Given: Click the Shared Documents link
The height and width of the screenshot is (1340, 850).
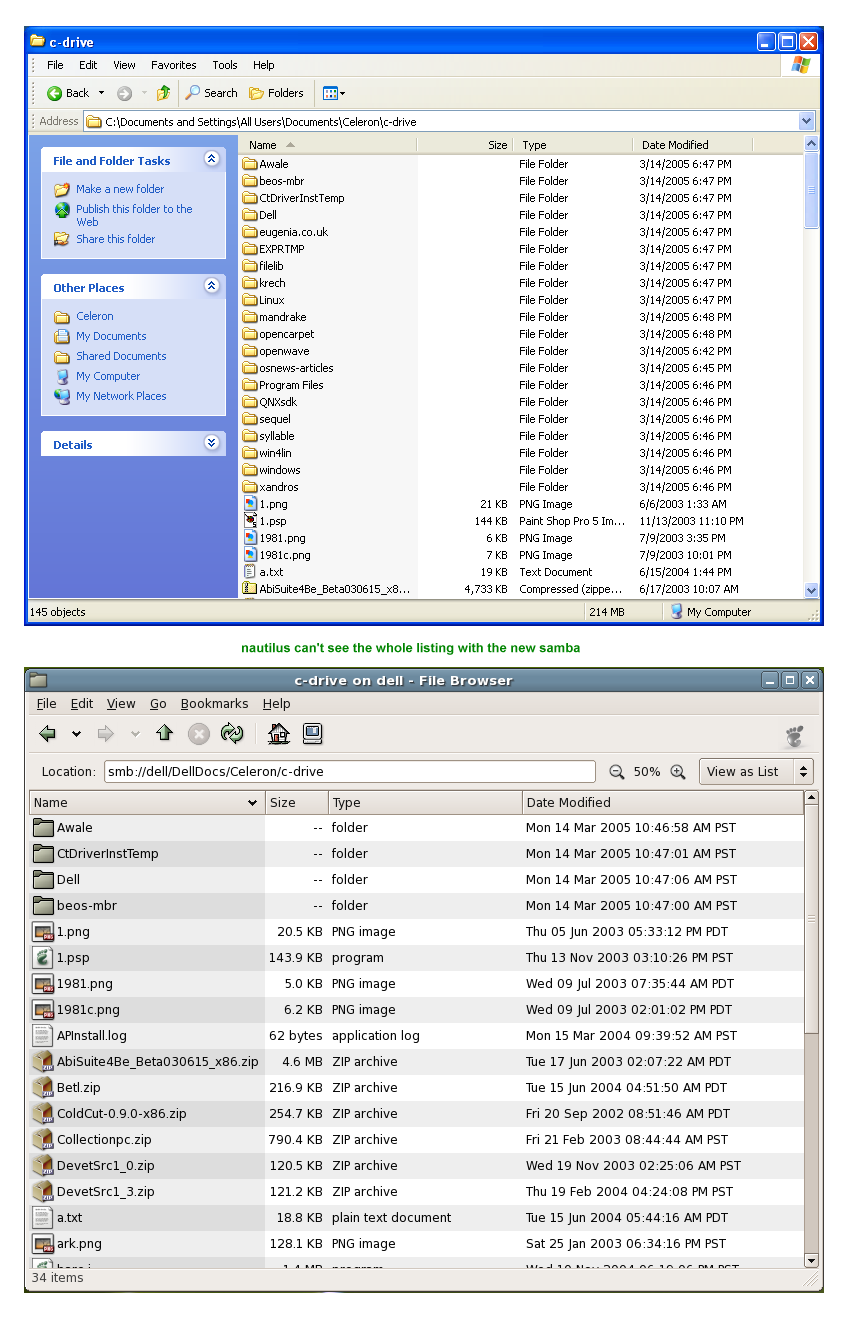Looking at the screenshot, I should tap(121, 356).
